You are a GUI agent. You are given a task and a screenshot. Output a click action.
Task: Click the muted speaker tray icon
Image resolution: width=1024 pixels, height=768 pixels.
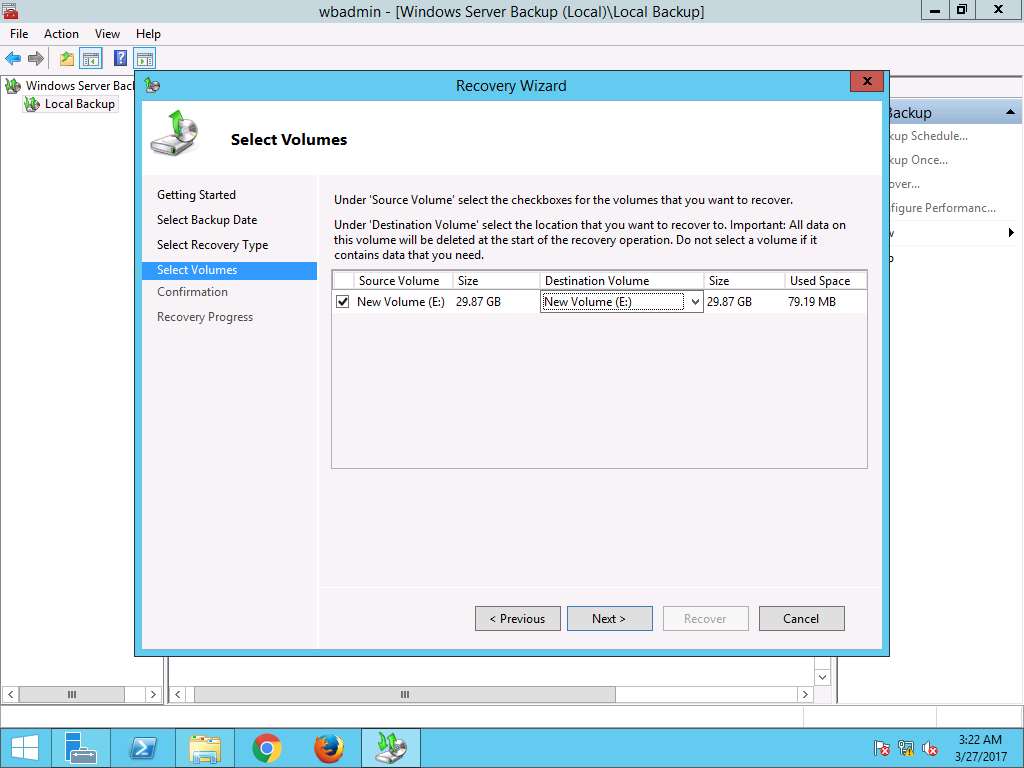930,748
